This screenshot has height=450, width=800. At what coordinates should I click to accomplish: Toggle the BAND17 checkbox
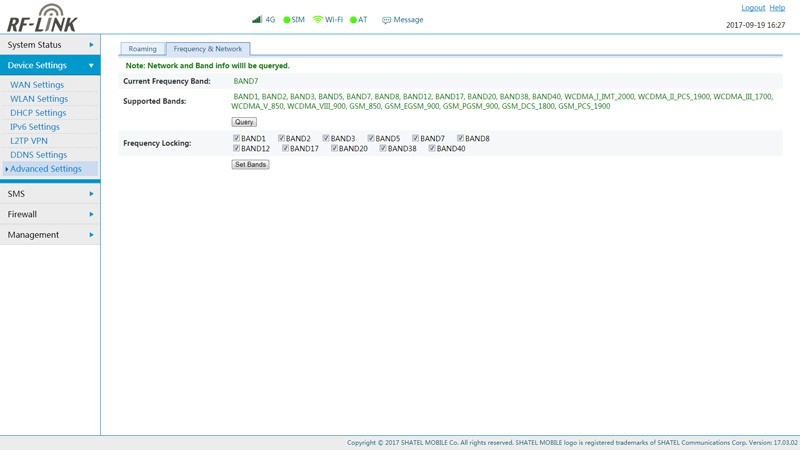[x=285, y=149]
